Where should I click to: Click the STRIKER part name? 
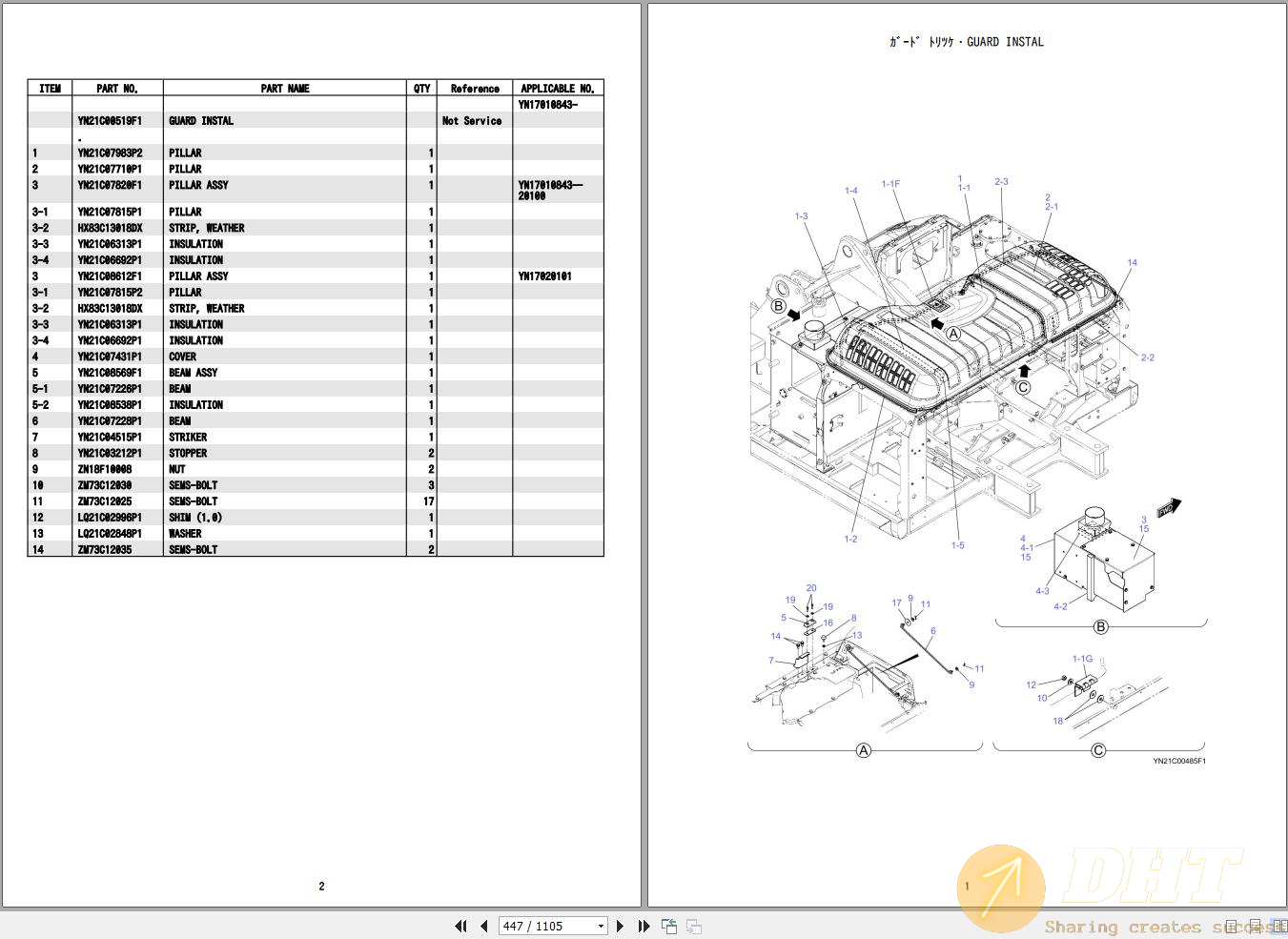pos(188,438)
